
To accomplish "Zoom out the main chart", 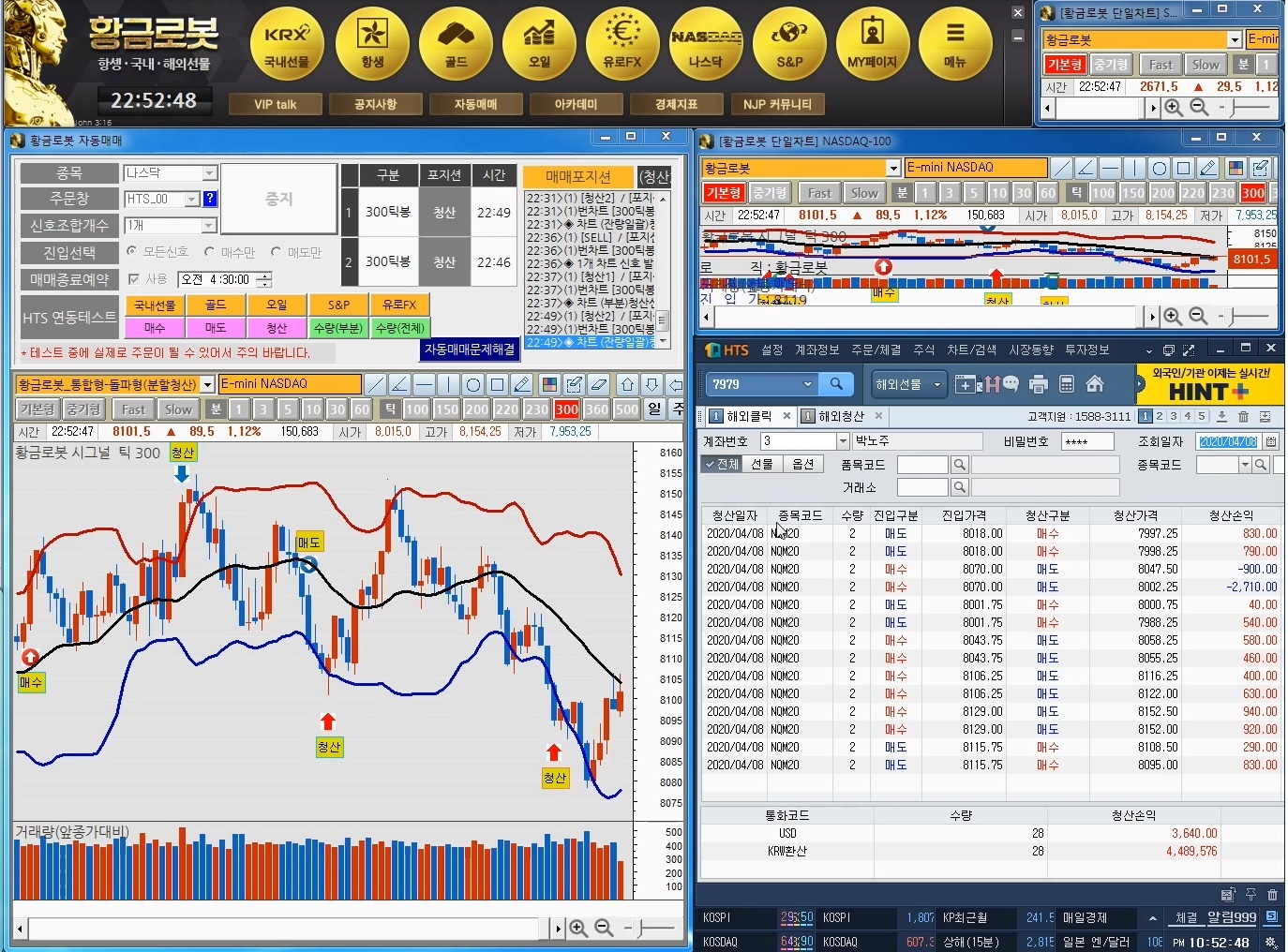I will [x=604, y=928].
